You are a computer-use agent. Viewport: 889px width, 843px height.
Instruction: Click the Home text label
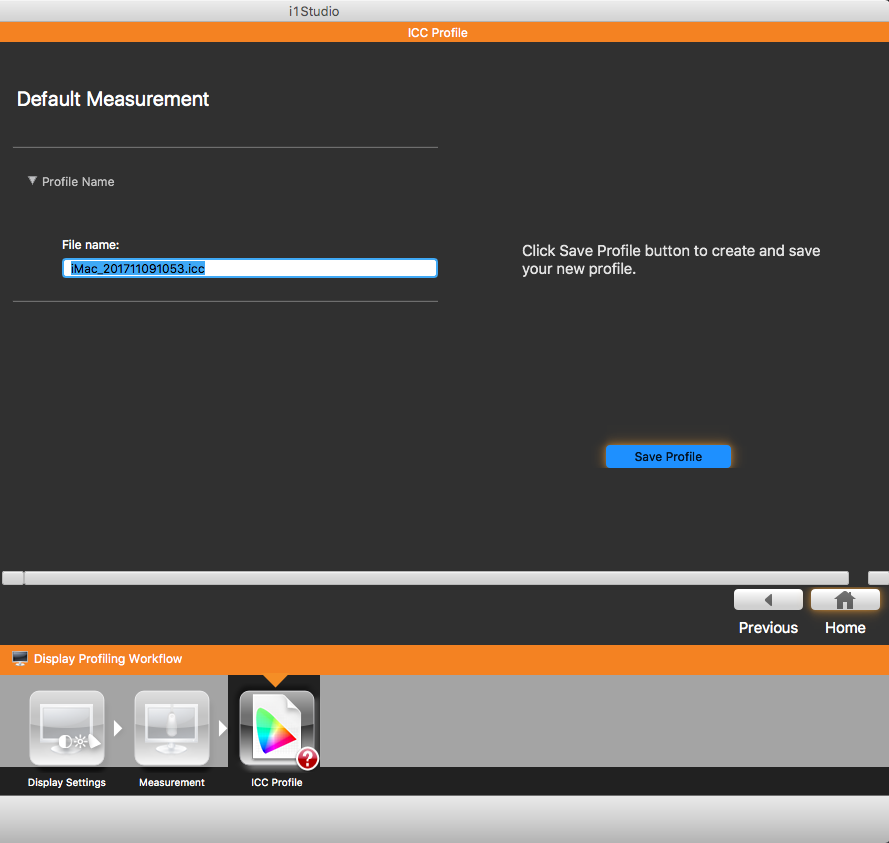[845, 628]
